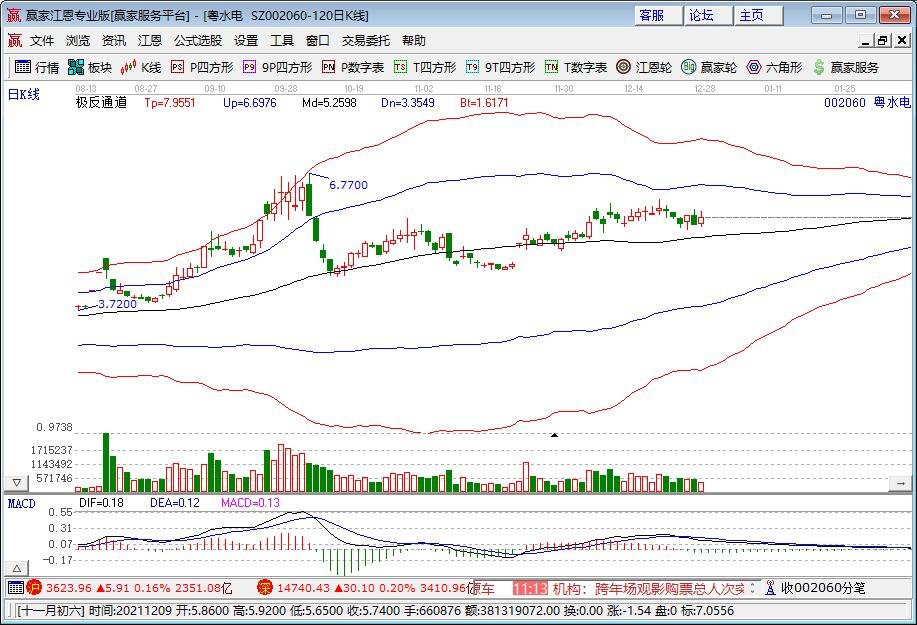Click the 收002060分笔 status text
This screenshot has height=625, width=917.
[823, 588]
